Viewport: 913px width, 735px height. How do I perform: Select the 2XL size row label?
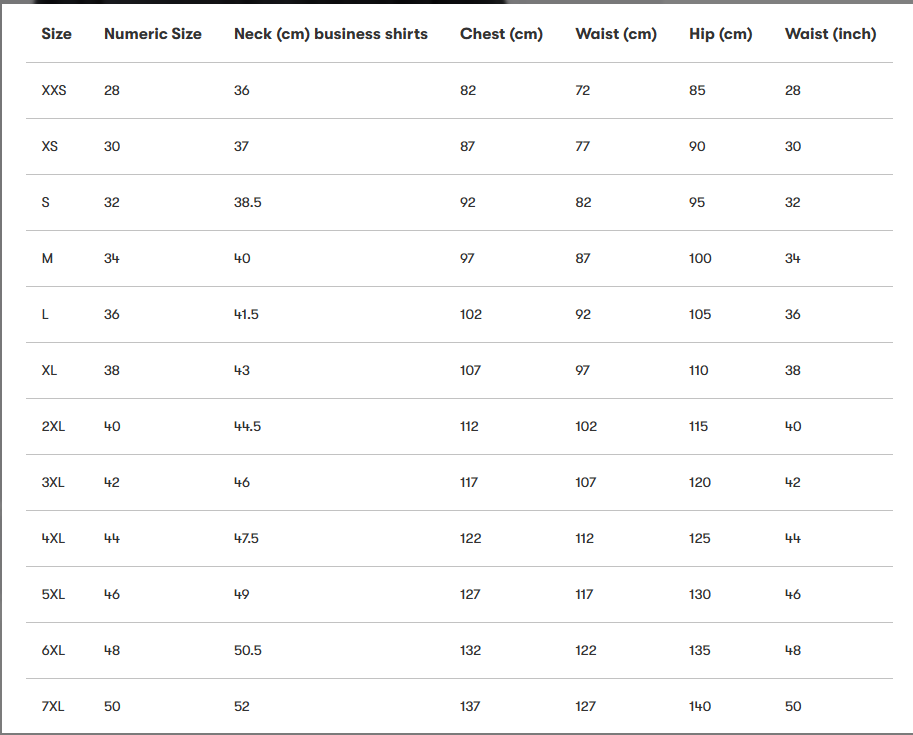(x=52, y=426)
